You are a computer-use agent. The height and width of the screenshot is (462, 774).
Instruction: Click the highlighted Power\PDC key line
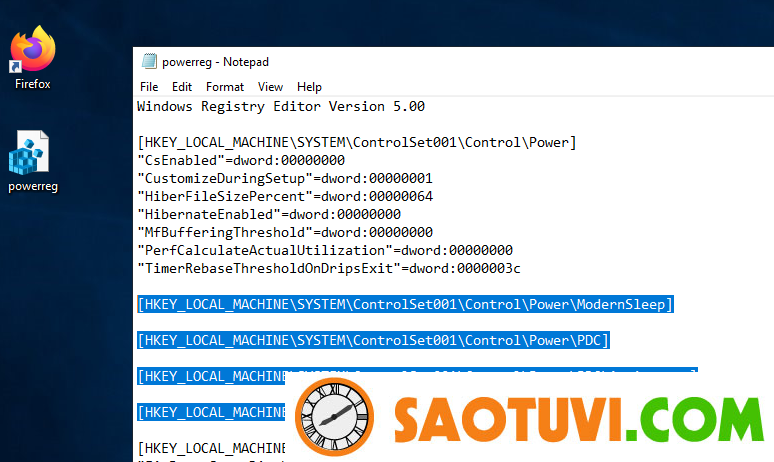pyautogui.click(x=372, y=341)
